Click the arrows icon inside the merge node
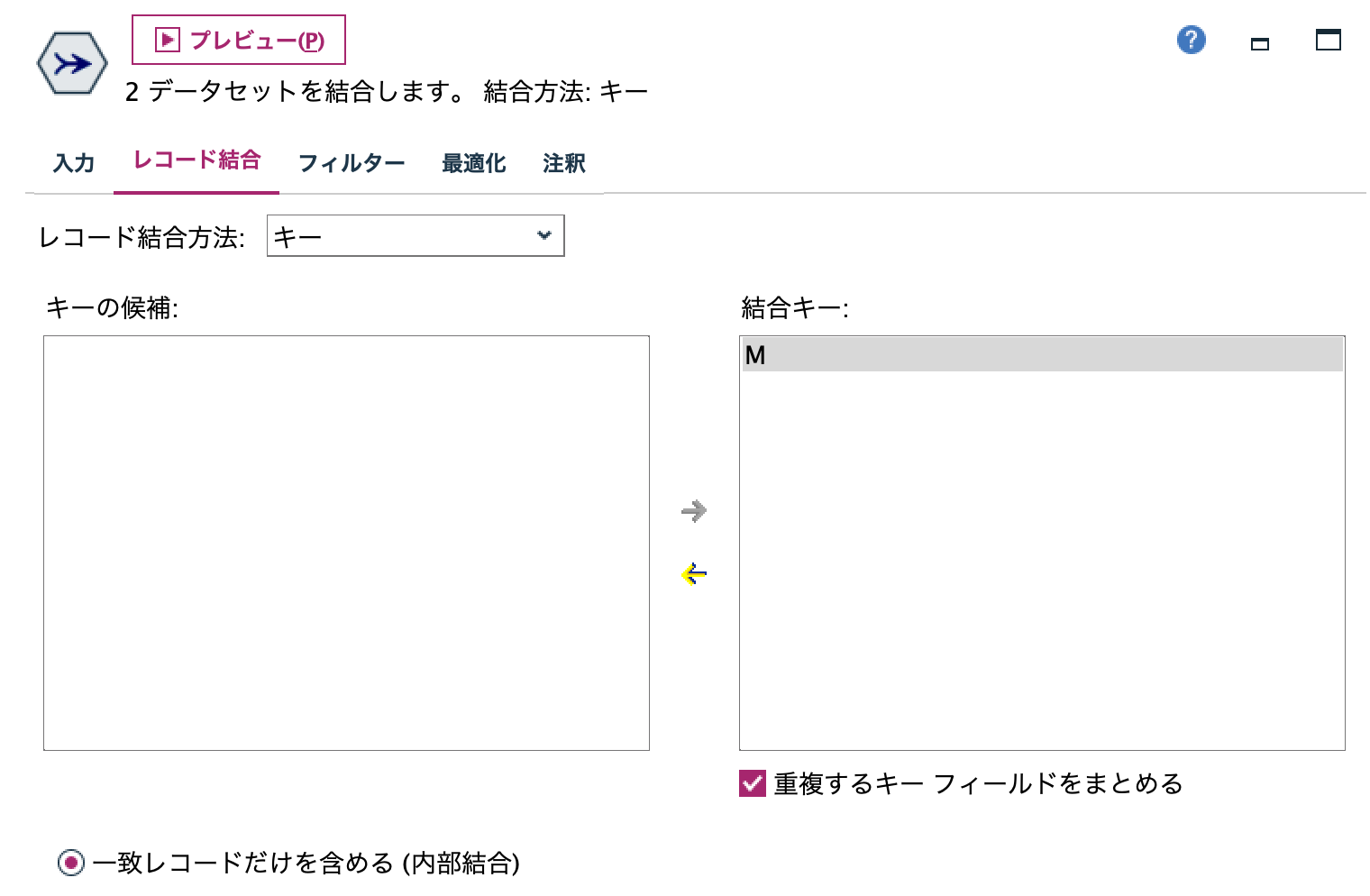Image resolution: width=1370 pixels, height=896 pixels. coord(71,63)
